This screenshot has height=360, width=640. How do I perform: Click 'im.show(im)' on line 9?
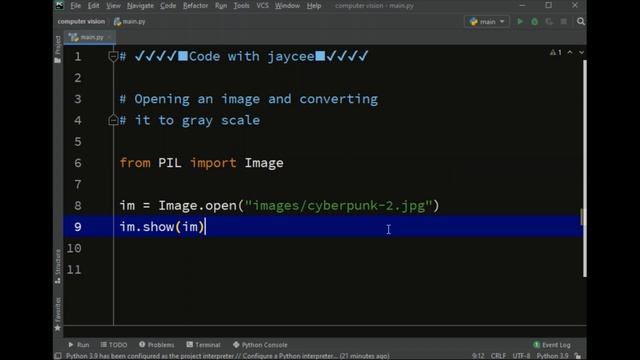[x=162, y=227]
